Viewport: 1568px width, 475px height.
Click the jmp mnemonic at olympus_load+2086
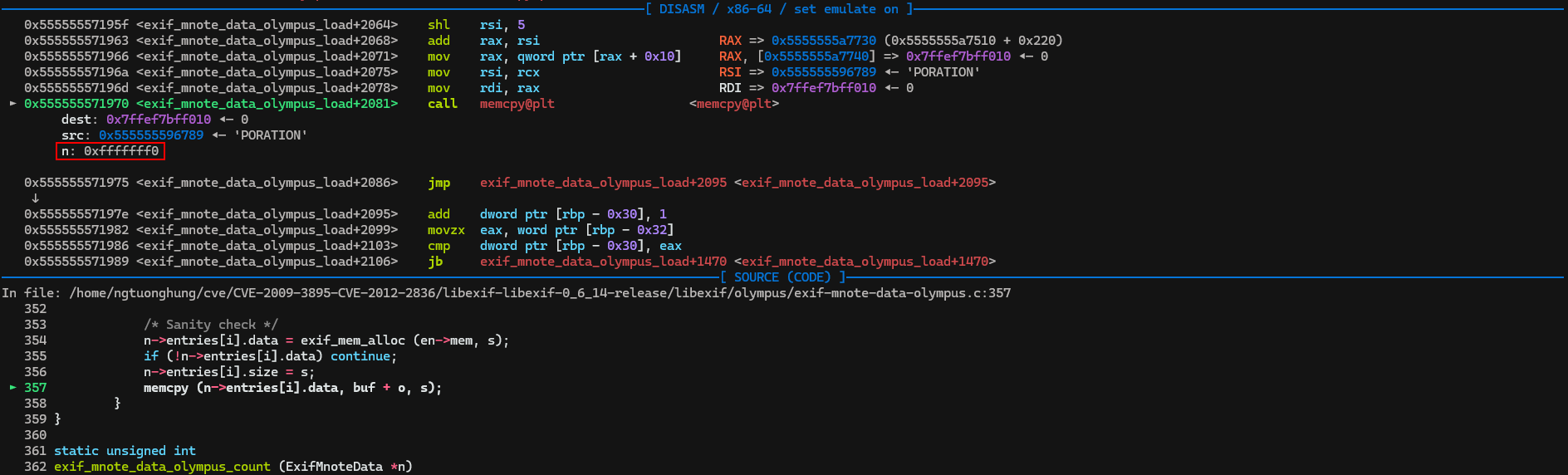[x=439, y=183]
